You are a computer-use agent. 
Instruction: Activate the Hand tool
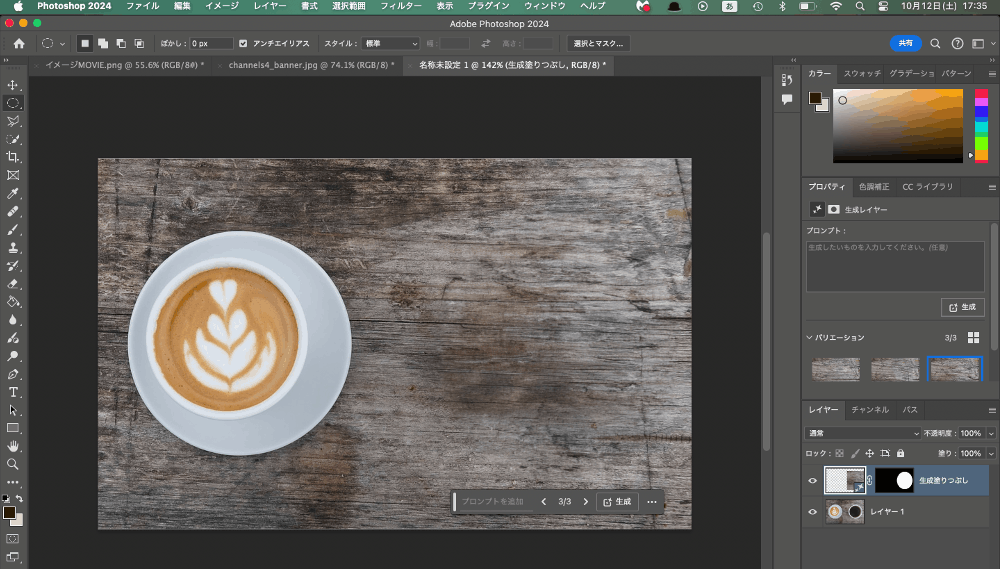[14, 446]
